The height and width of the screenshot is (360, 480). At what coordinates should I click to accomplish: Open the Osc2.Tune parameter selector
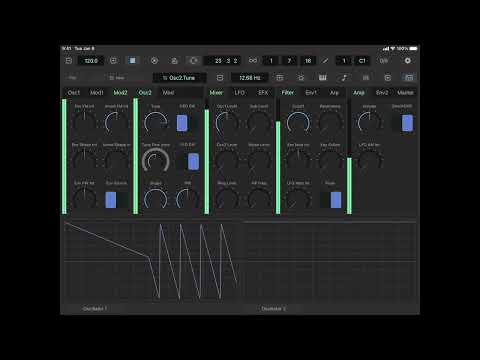pyautogui.click(x=180, y=78)
